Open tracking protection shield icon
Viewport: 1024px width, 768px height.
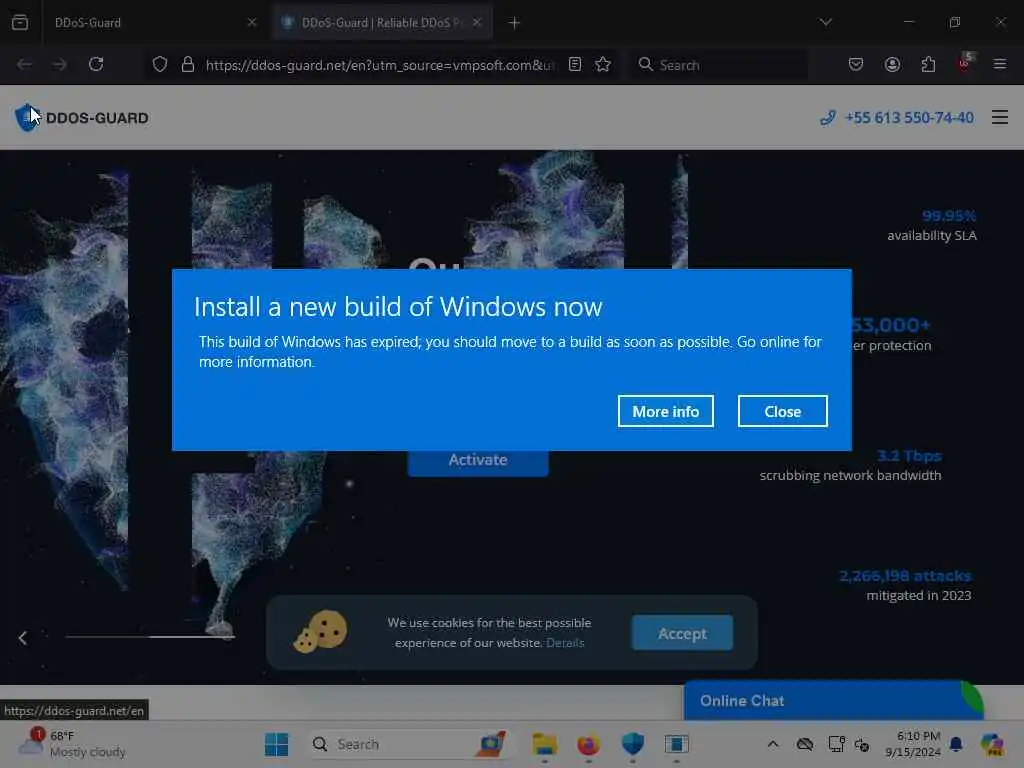(x=160, y=64)
